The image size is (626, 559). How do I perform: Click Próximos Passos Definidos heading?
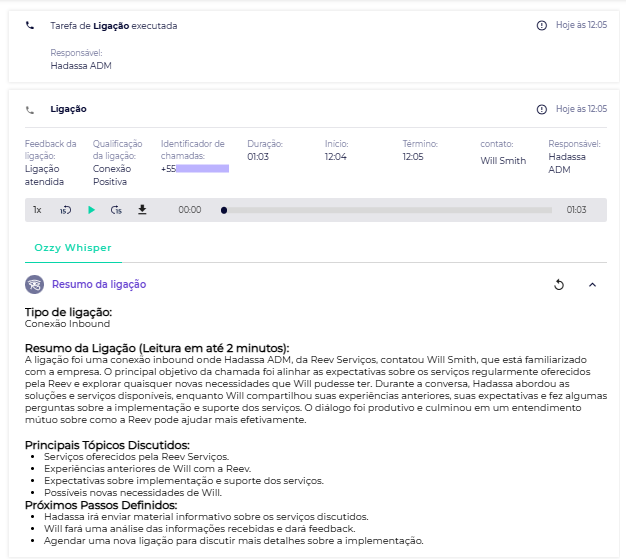click(x=101, y=505)
